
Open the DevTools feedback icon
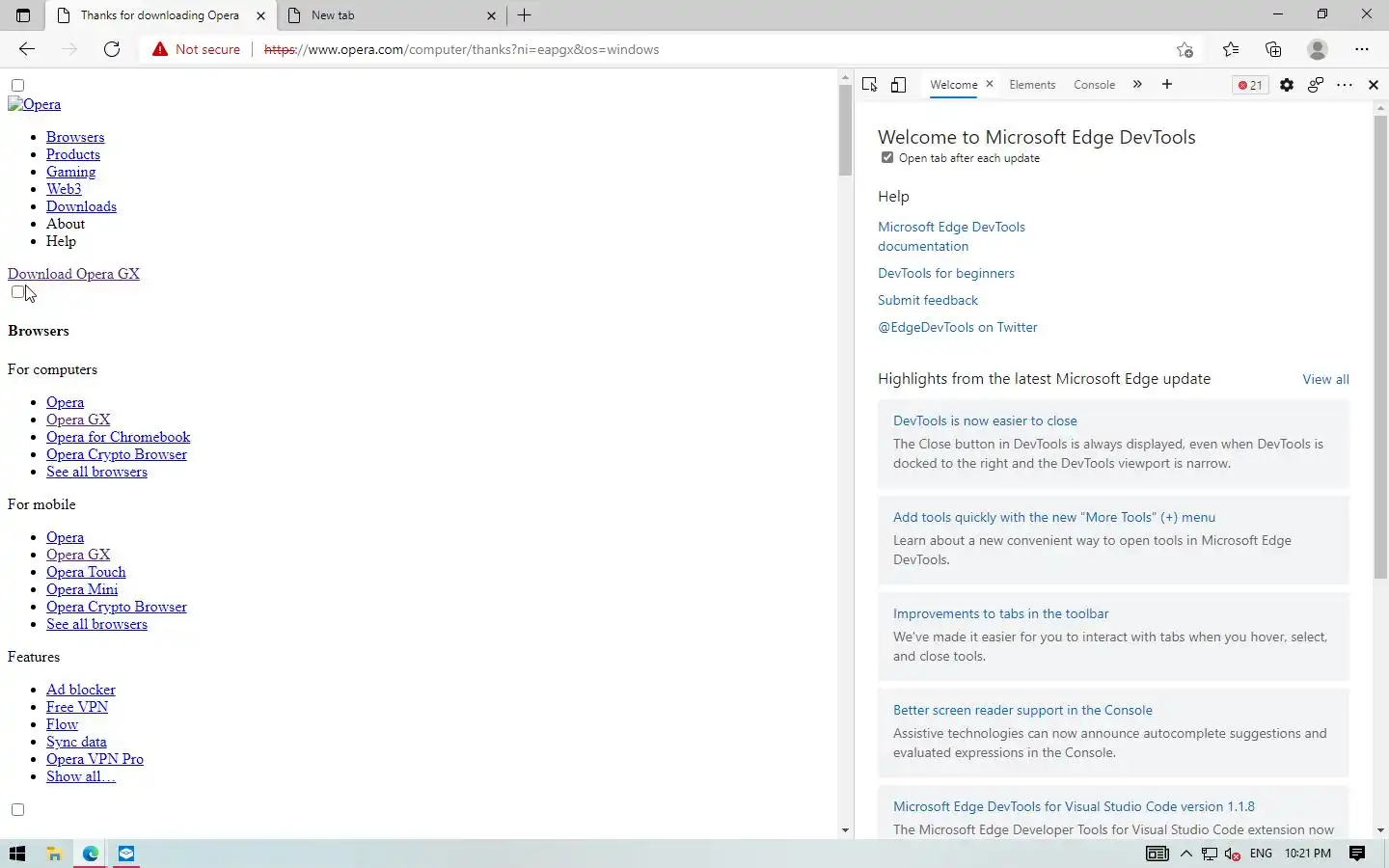(x=1315, y=85)
